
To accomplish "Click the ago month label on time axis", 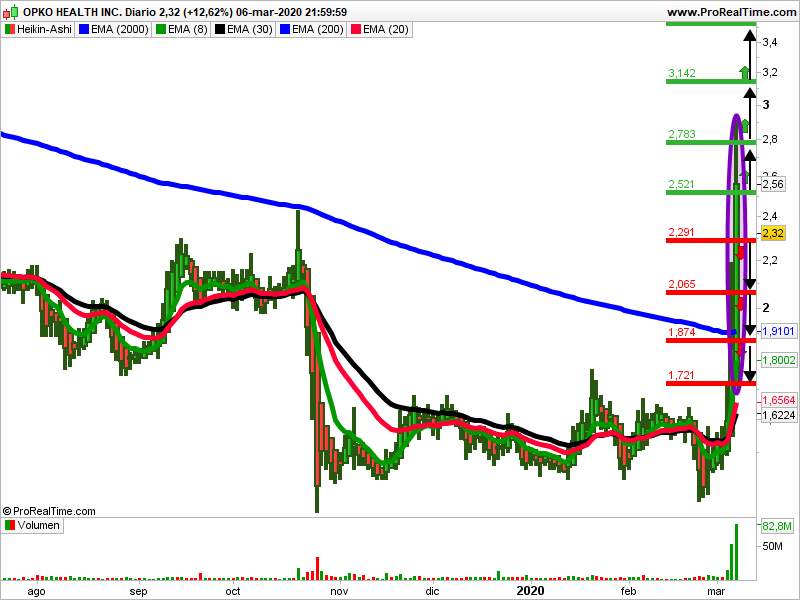I will coord(36,591).
